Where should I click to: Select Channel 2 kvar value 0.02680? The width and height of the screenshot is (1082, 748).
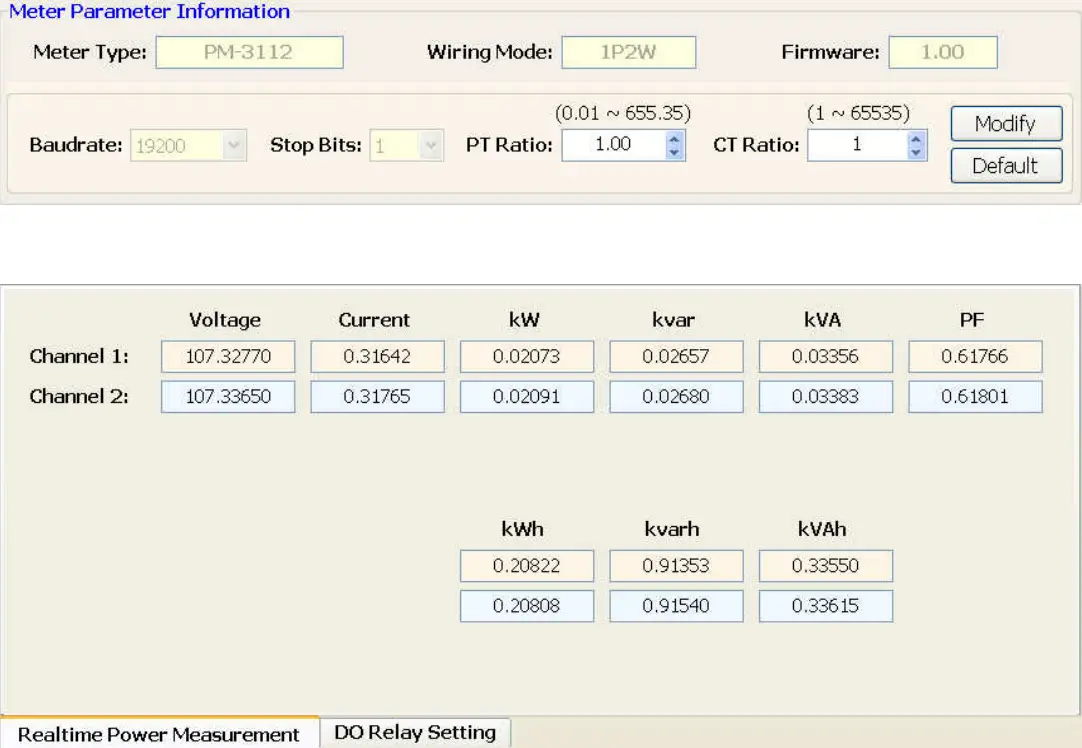[x=676, y=397]
